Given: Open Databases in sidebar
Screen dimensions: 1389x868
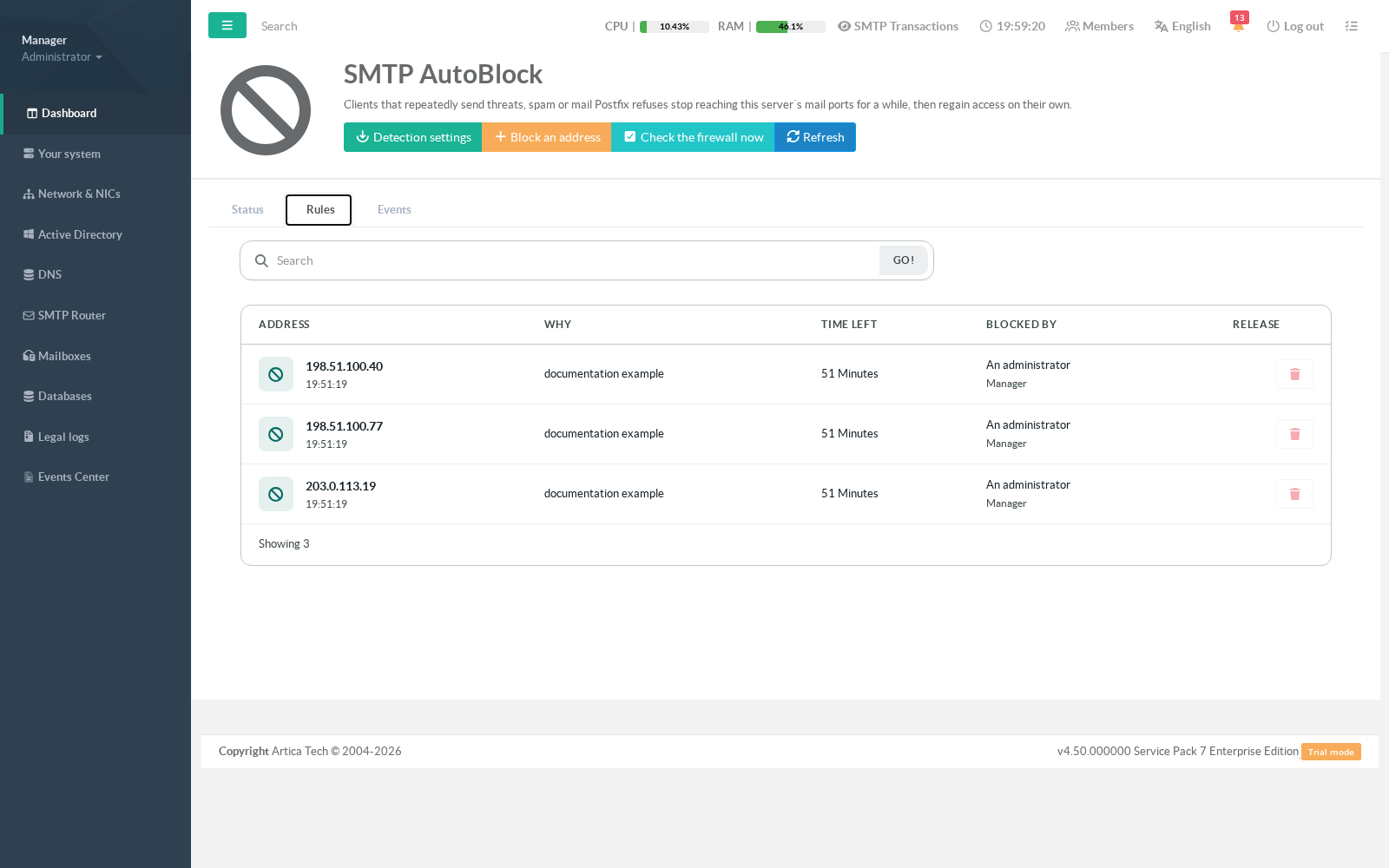Looking at the screenshot, I should [x=95, y=396].
